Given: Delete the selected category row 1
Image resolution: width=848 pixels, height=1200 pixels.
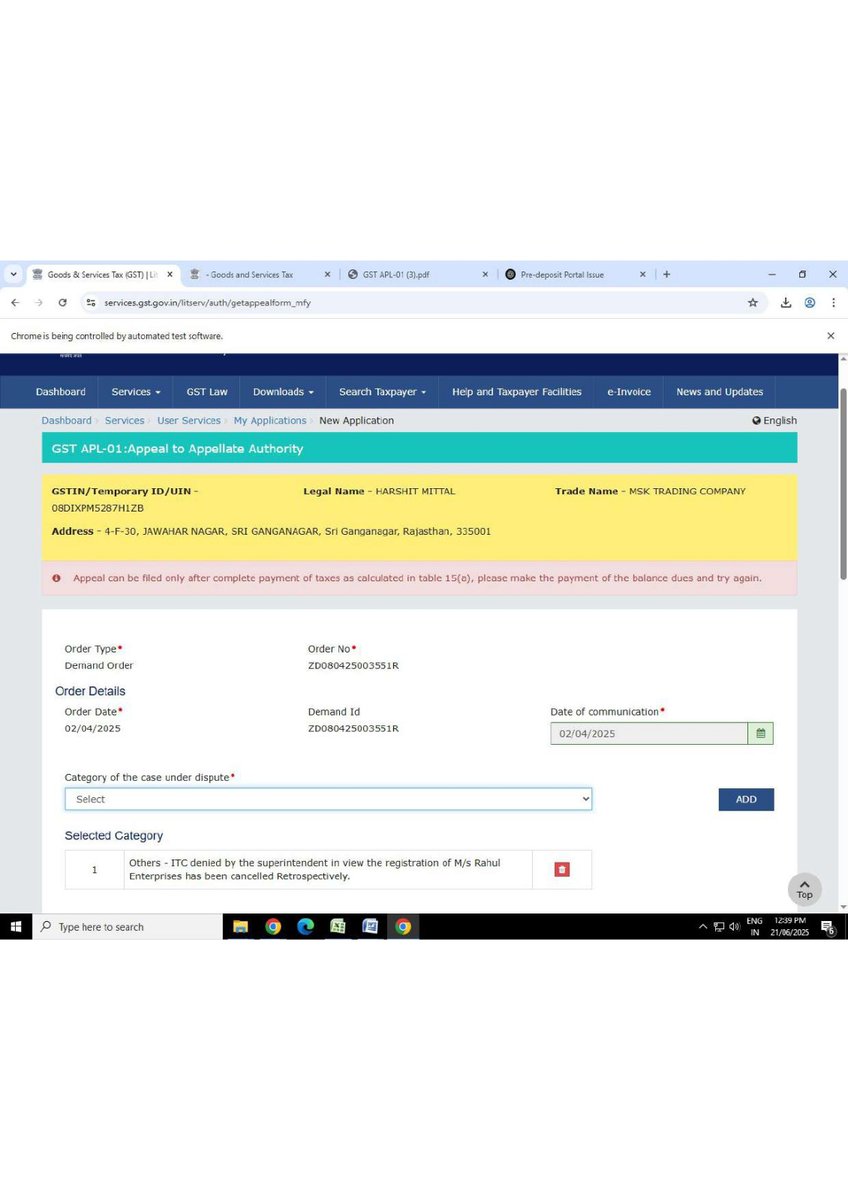Looking at the screenshot, I should coord(562,869).
